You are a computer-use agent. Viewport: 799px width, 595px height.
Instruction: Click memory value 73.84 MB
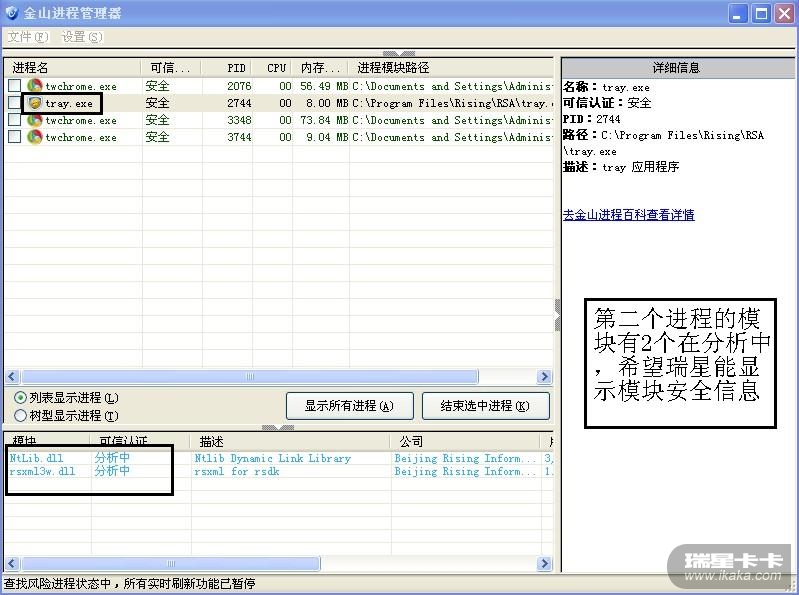tap(324, 120)
